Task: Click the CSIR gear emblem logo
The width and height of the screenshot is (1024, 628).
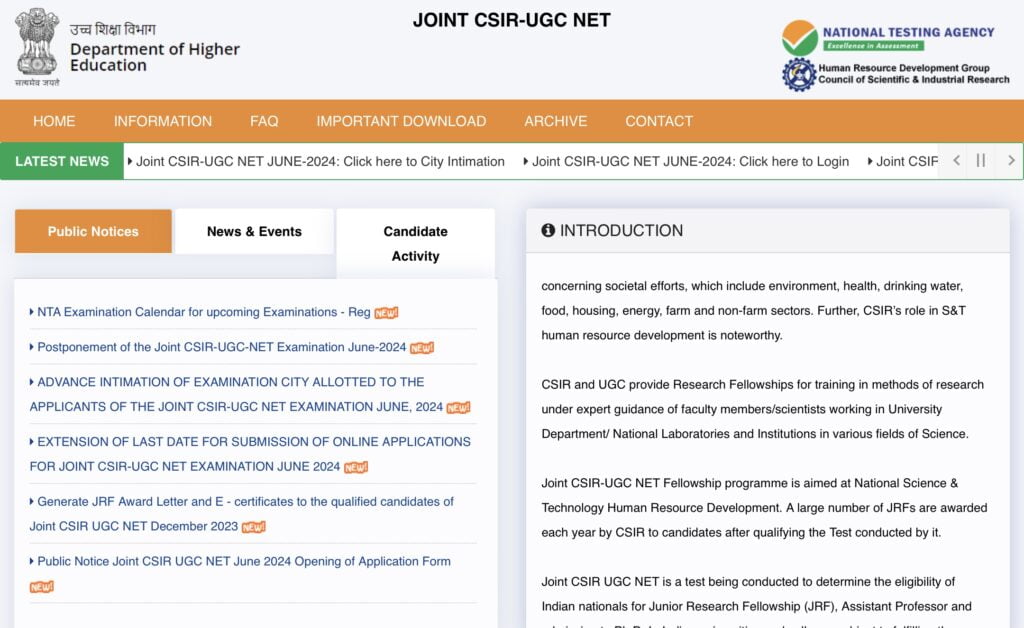Action: [799, 74]
